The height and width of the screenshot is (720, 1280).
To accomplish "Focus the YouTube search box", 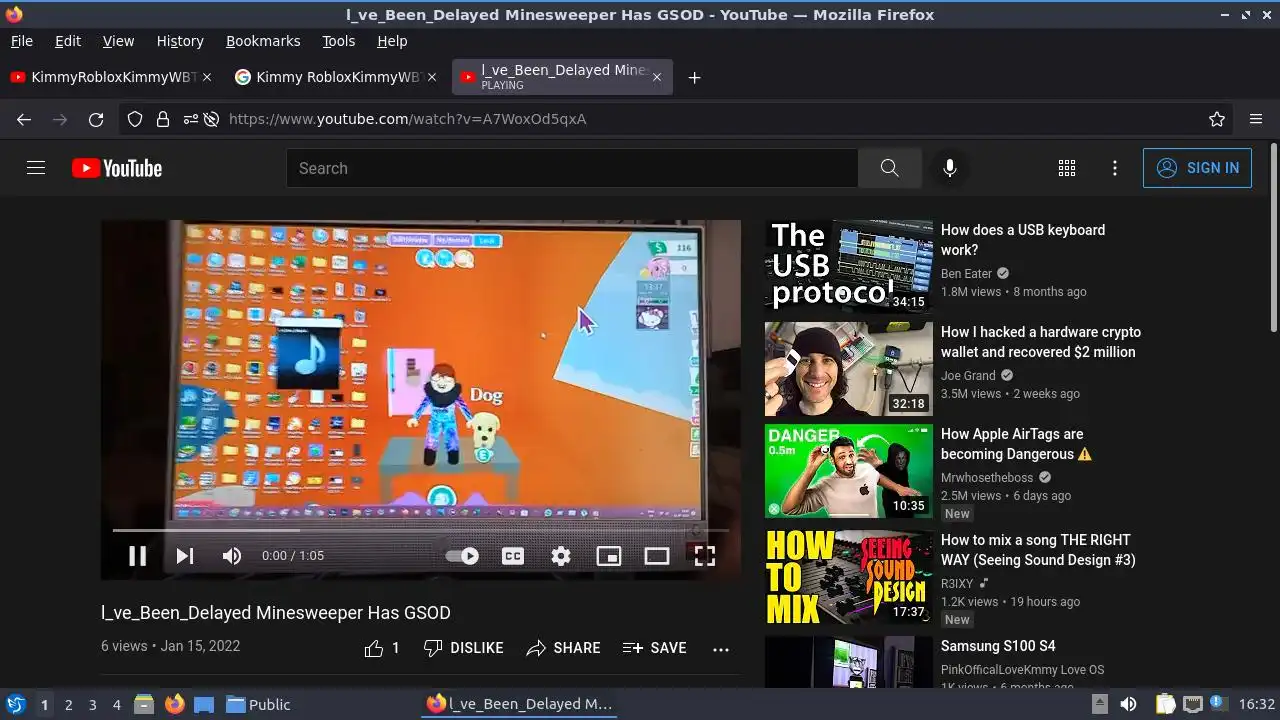I will tap(572, 168).
